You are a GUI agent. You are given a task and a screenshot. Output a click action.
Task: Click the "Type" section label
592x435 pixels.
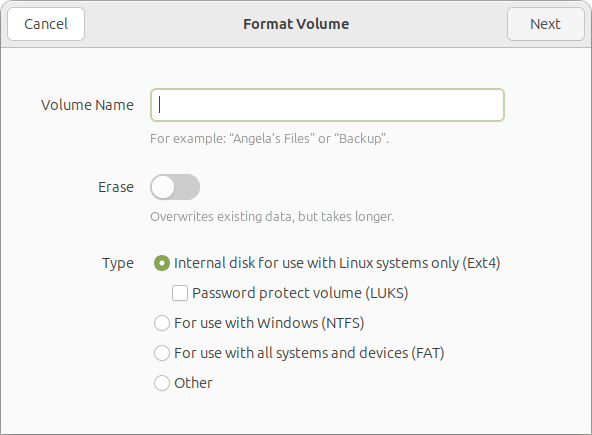point(118,263)
